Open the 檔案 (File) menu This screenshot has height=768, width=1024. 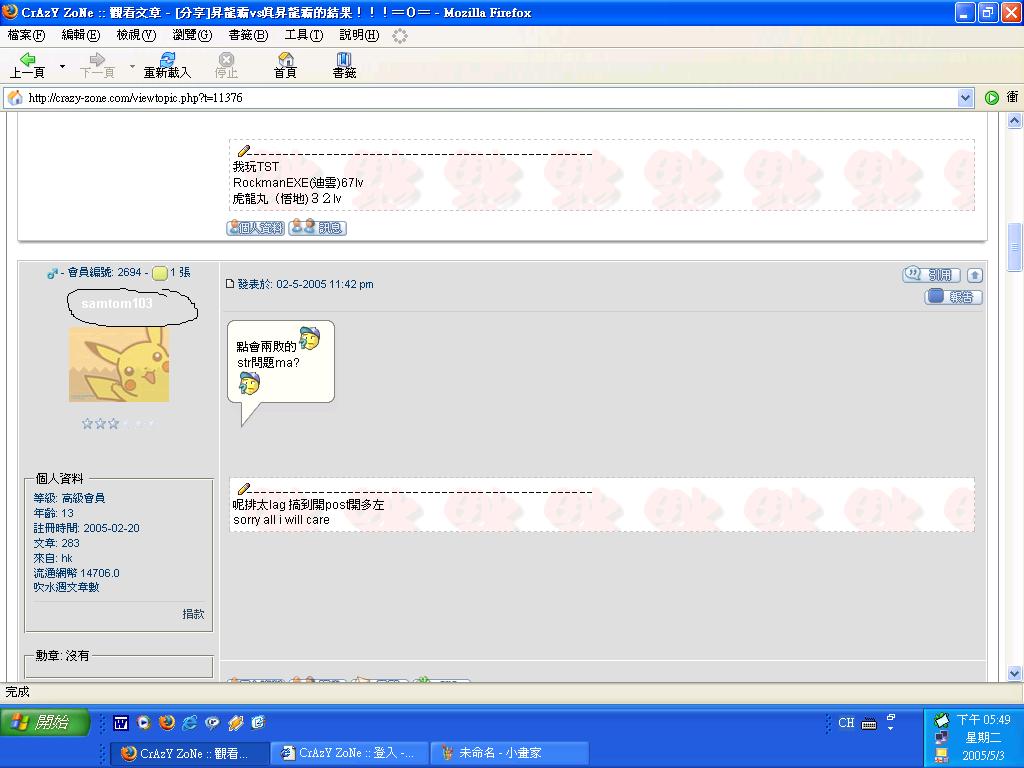[x=26, y=35]
